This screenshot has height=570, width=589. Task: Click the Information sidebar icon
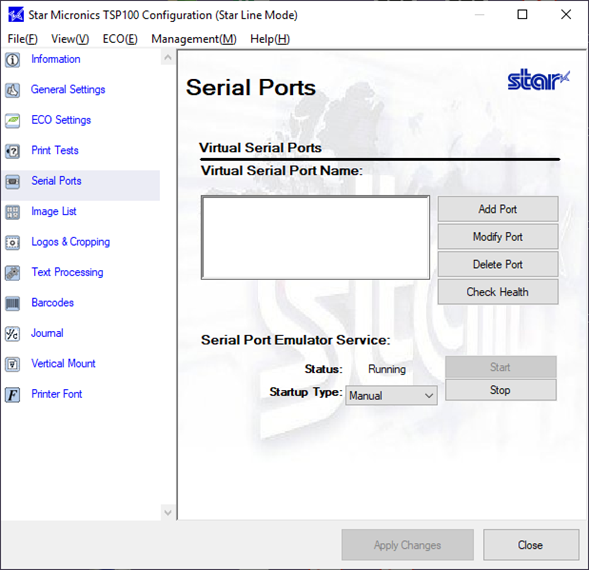(x=12, y=60)
